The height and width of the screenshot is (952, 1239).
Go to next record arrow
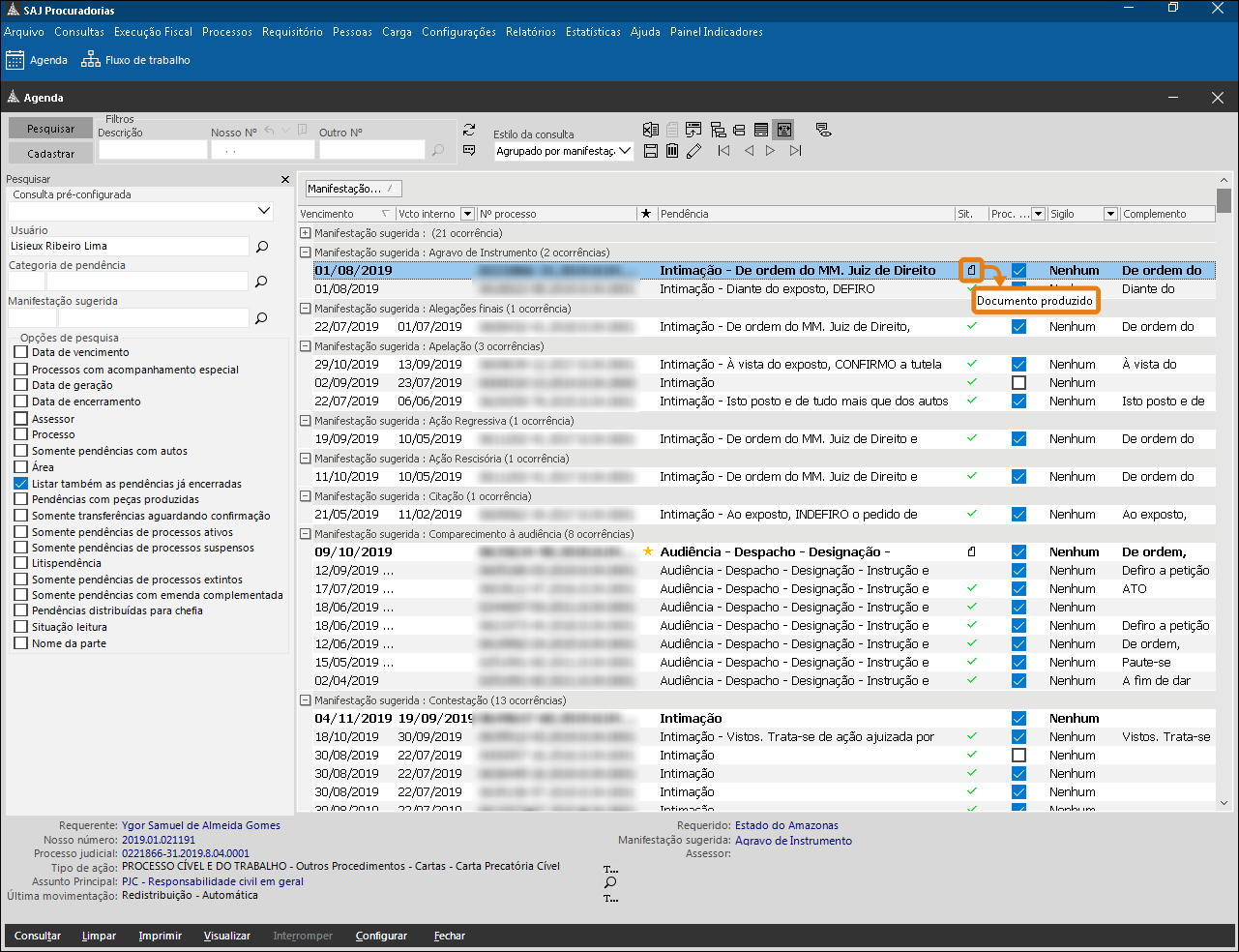[770, 151]
